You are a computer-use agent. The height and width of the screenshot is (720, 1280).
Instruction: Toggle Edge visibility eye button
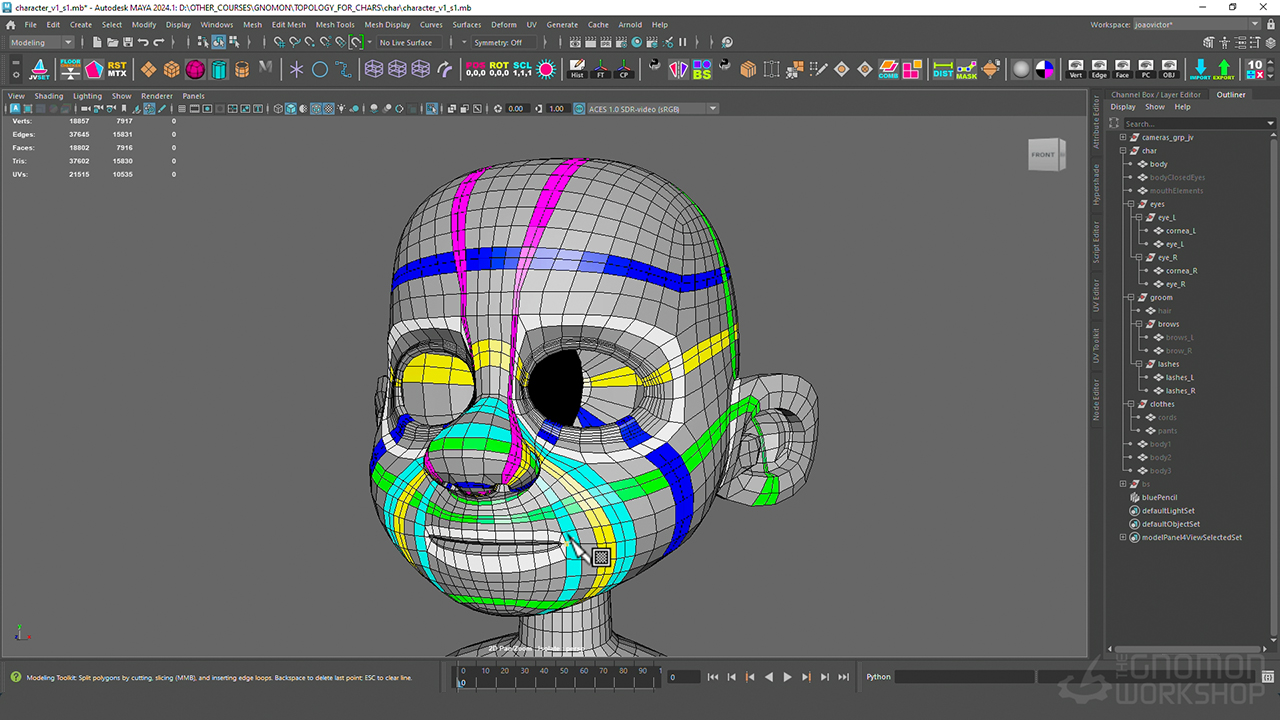point(1099,69)
